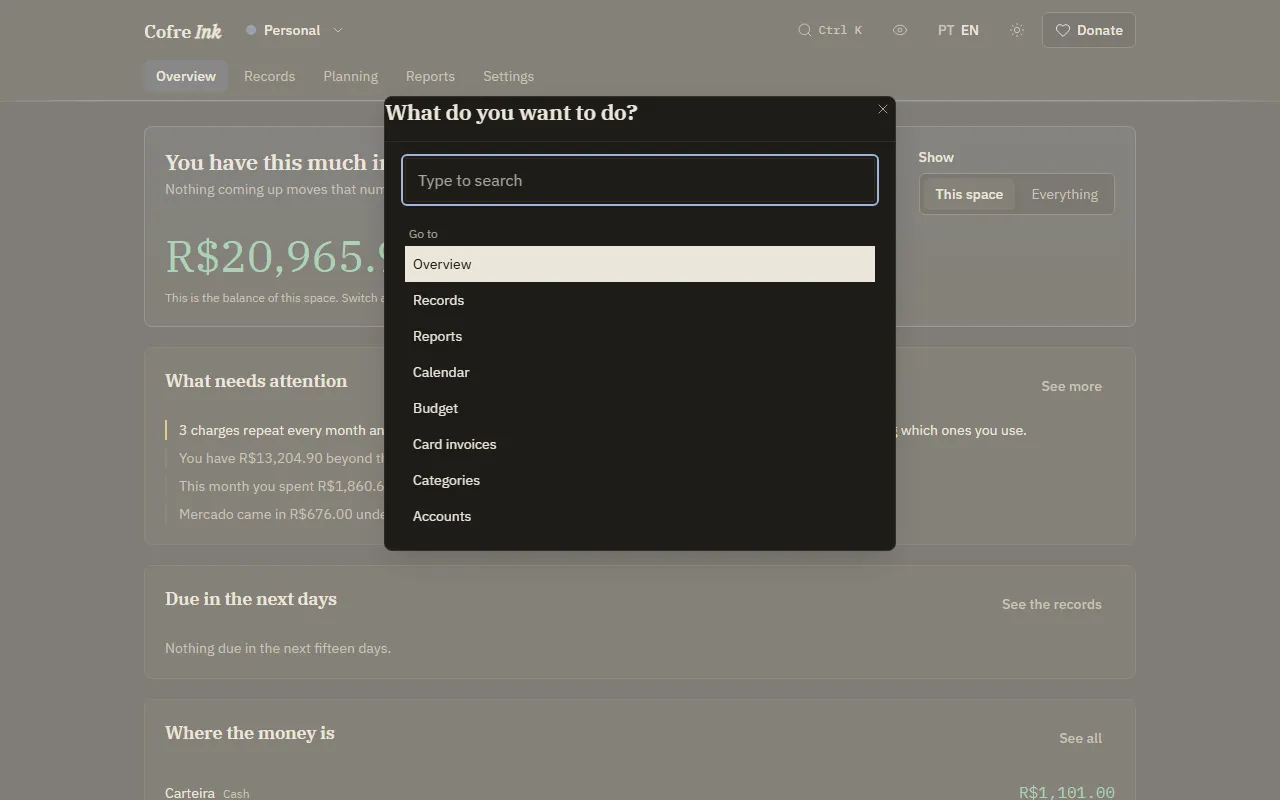Screen dimensions: 1280x800
Task: Open the Reports tab
Action: (x=430, y=76)
